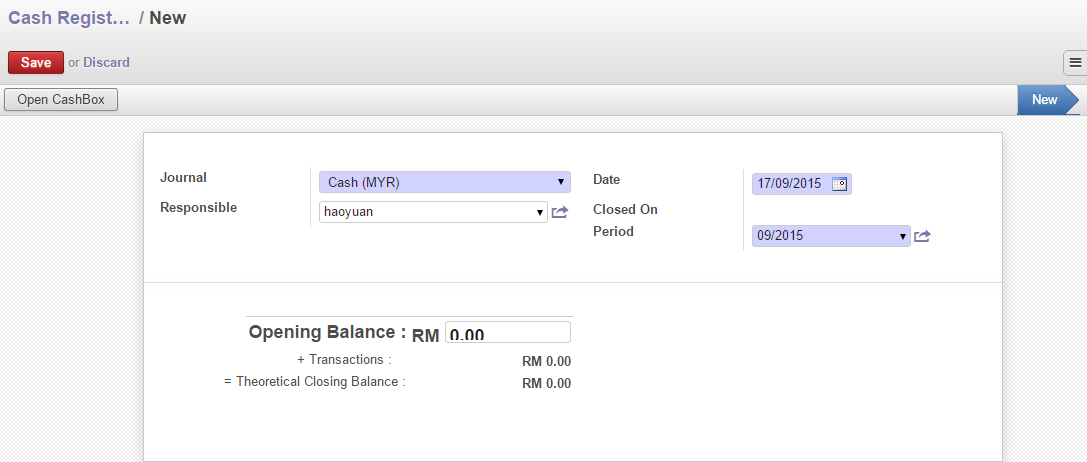Image resolution: width=1087 pixels, height=462 pixels.
Task: Click the Period label
Action: [x=614, y=232]
